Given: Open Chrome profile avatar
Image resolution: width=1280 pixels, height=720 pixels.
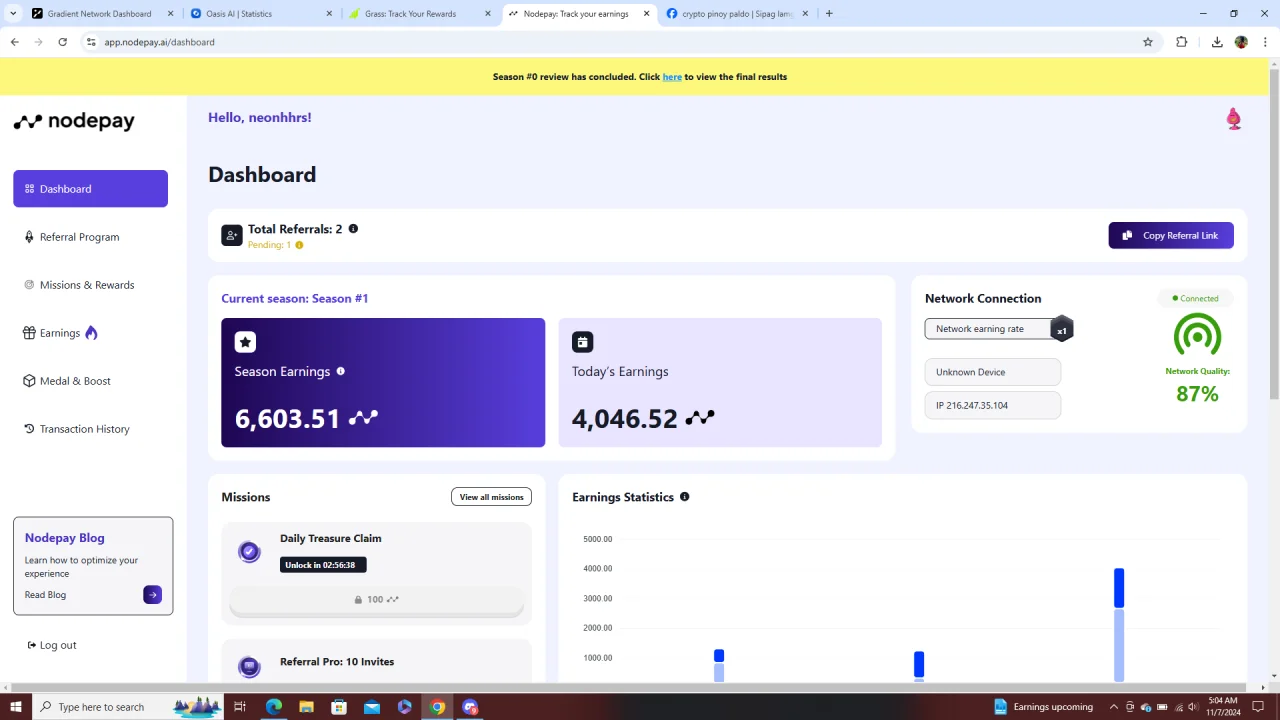Looking at the screenshot, I should [x=1241, y=42].
